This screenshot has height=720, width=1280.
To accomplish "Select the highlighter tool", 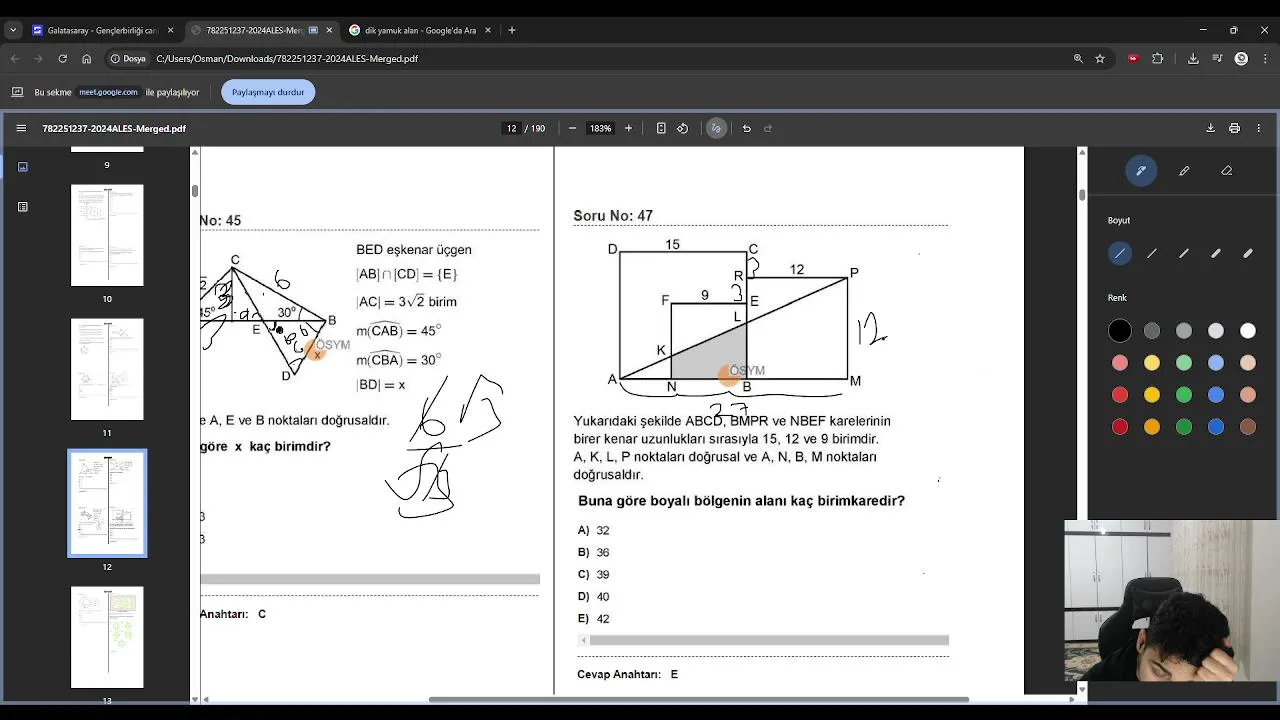I will (x=1184, y=171).
